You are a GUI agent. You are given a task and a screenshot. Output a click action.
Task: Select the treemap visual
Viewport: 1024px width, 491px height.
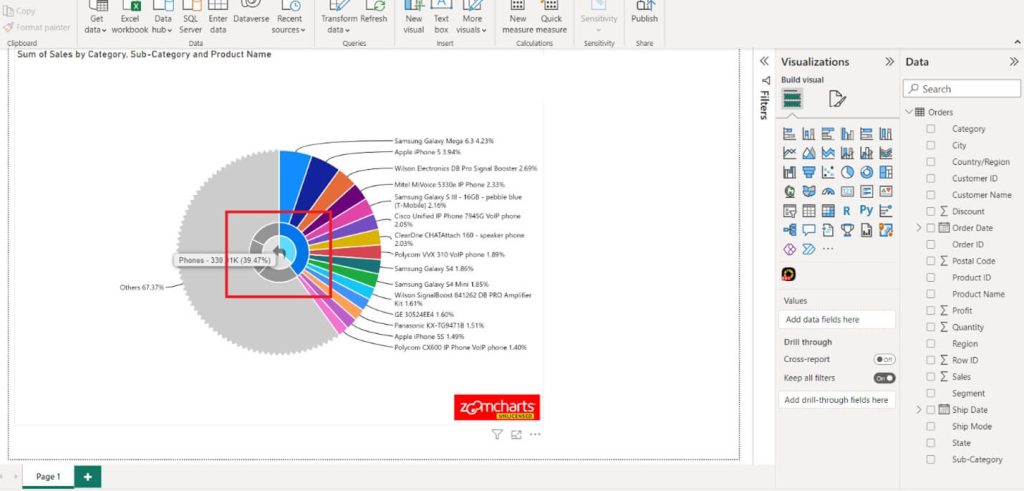point(886,172)
